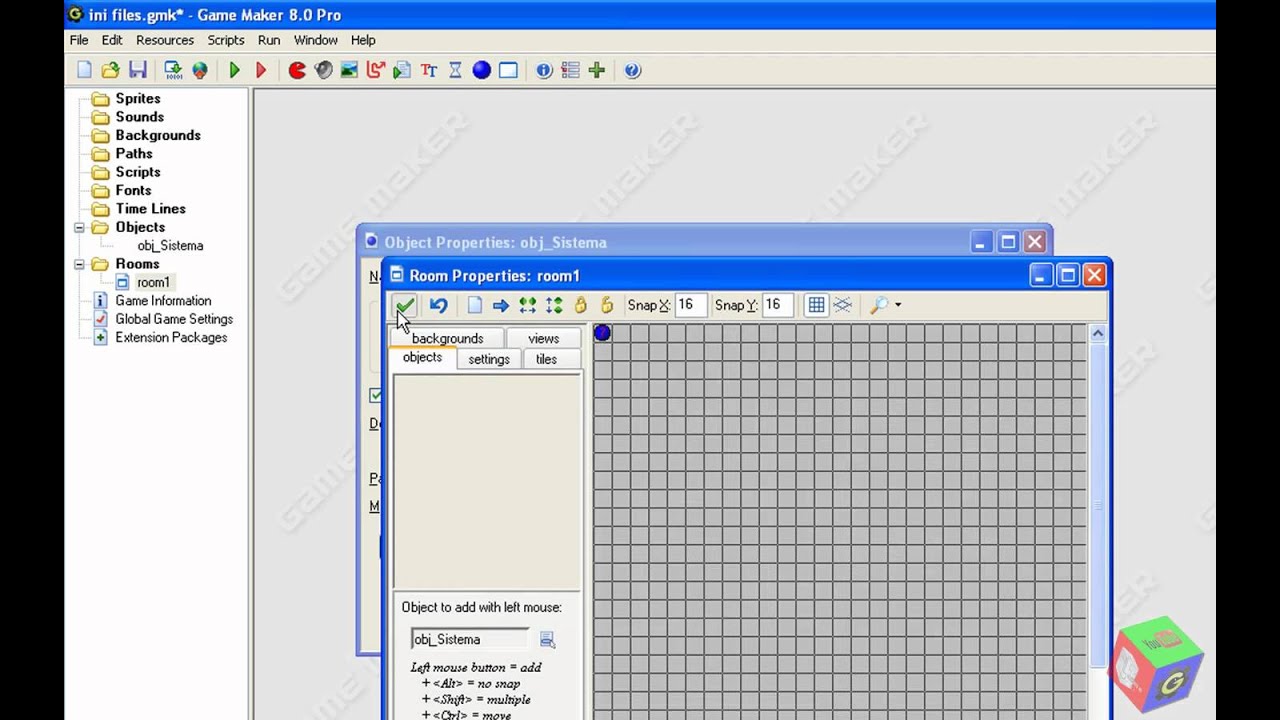Screen dimensions: 1280x720
Task: Switch to the settings tab
Action: pos(489,359)
